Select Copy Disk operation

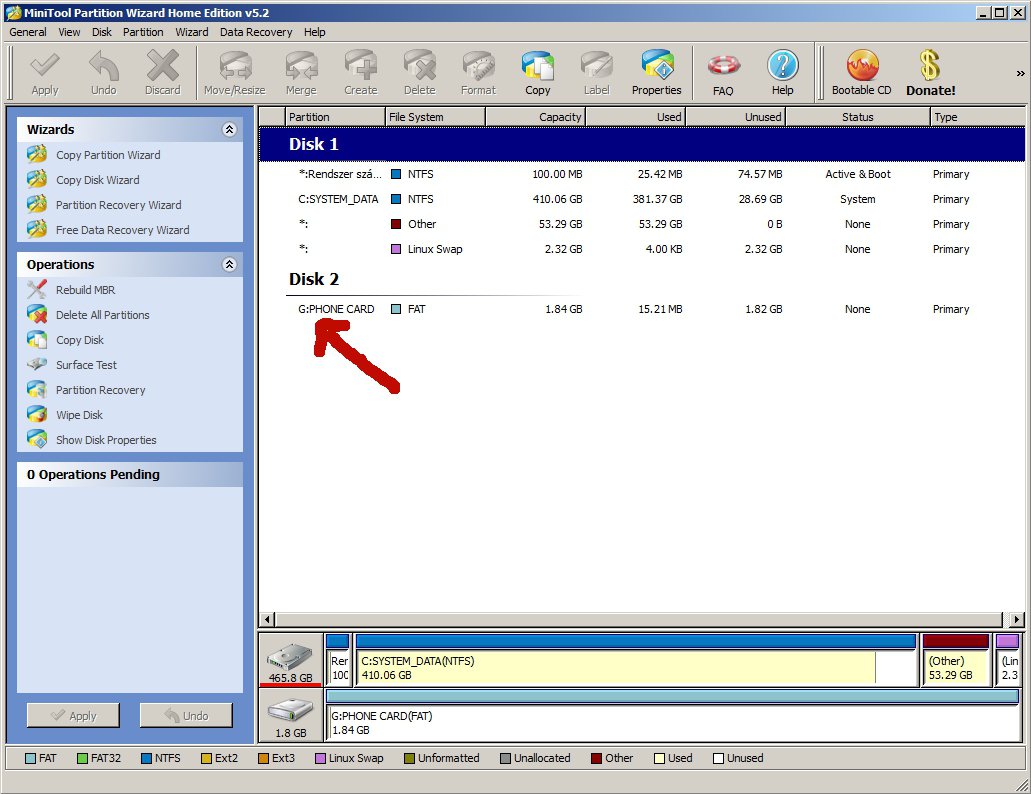(x=80, y=340)
